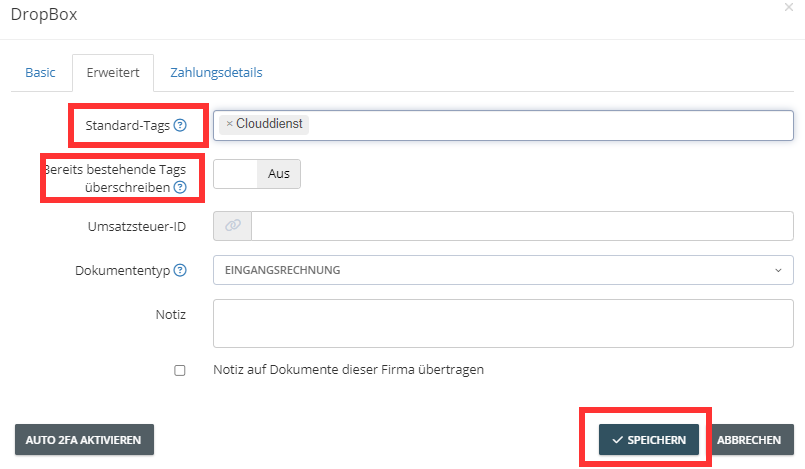
Task: Open help icon next to Dokumententyp
Action: click(x=180, y=270)
